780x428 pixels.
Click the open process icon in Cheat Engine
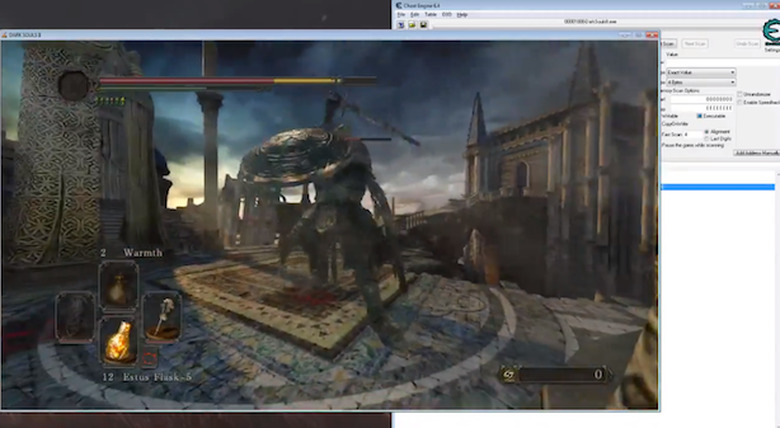400,25
